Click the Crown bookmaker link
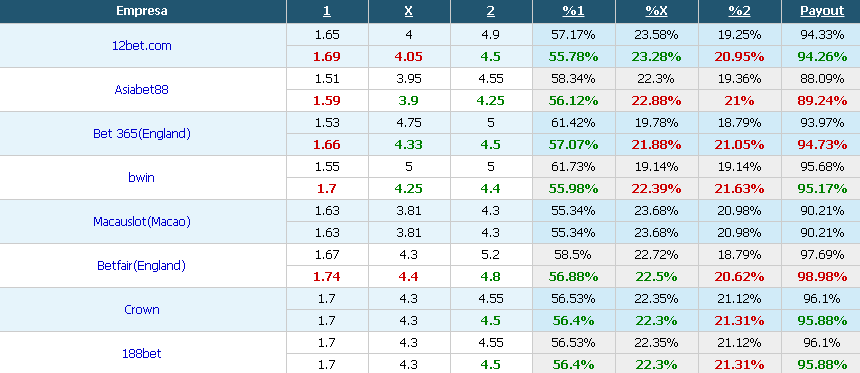Image resolution: width=860 pixels, height=373 pixels. click(142, 309)
